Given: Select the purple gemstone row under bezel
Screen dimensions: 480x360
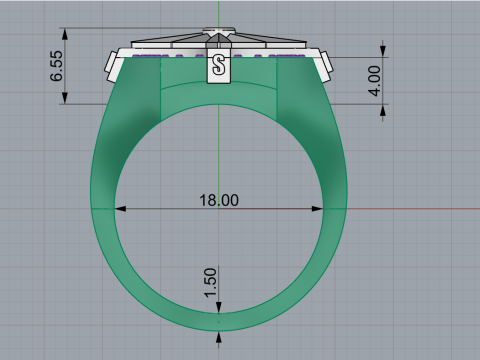Looking at the screenshot, I should tap(219, 56).
